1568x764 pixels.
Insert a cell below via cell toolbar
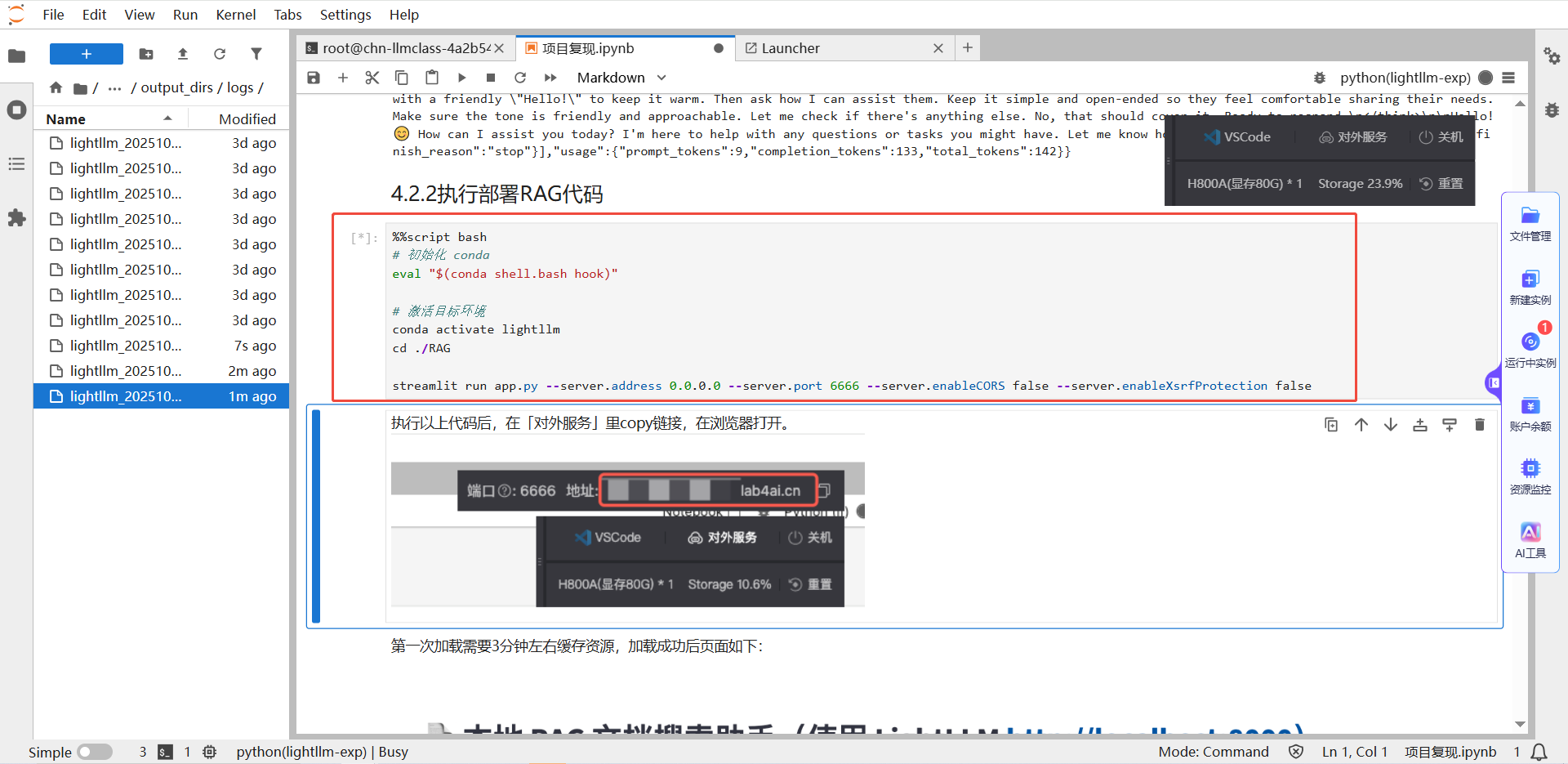pyautogui.click(x=1450, y=425)
